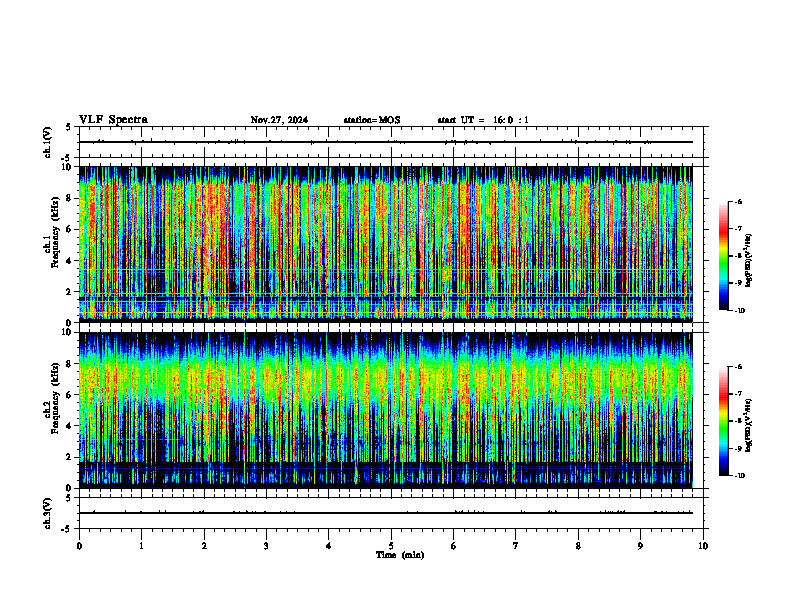Click the "-6" tick on ch.1 color bar
Screen dimensions: 792x612
pos(738,201)
